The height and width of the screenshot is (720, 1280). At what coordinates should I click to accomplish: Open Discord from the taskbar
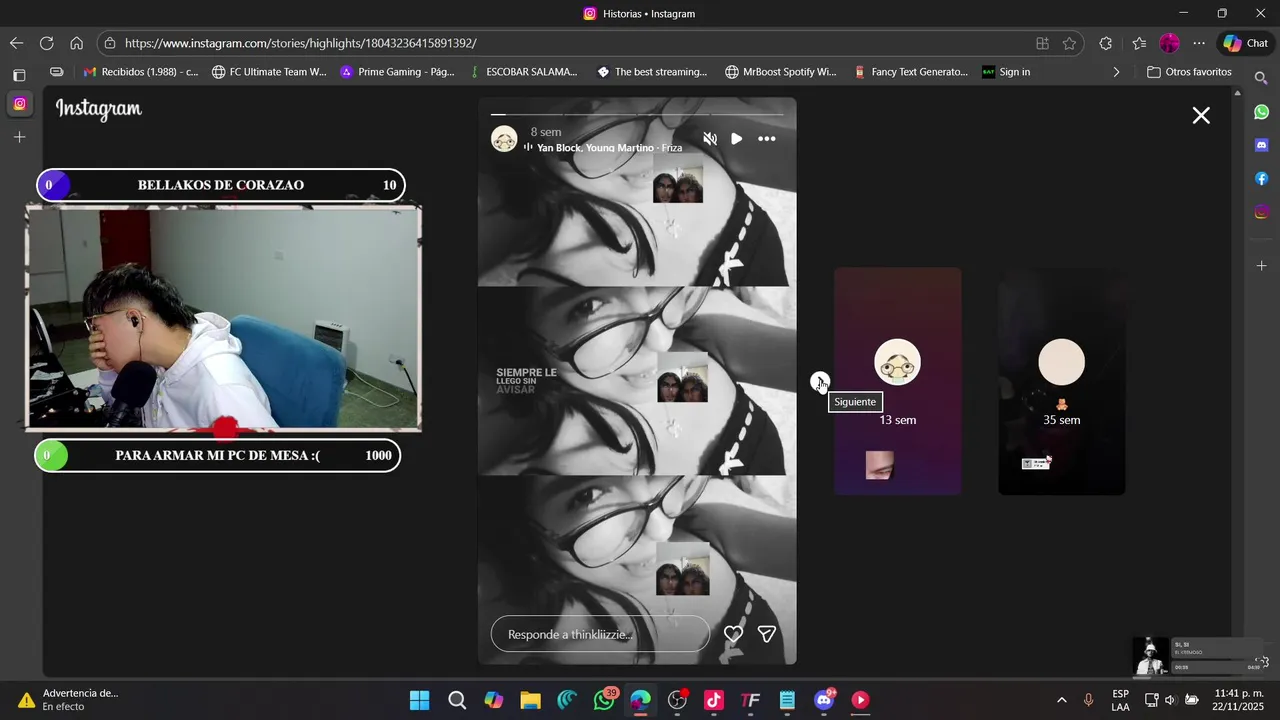(x=824, y=700)
